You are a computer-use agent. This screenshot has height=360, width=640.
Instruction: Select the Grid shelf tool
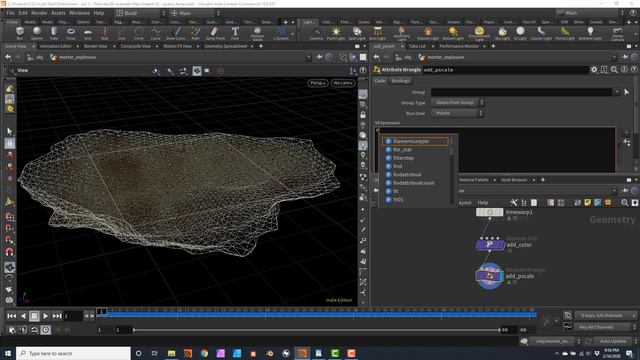88,33
